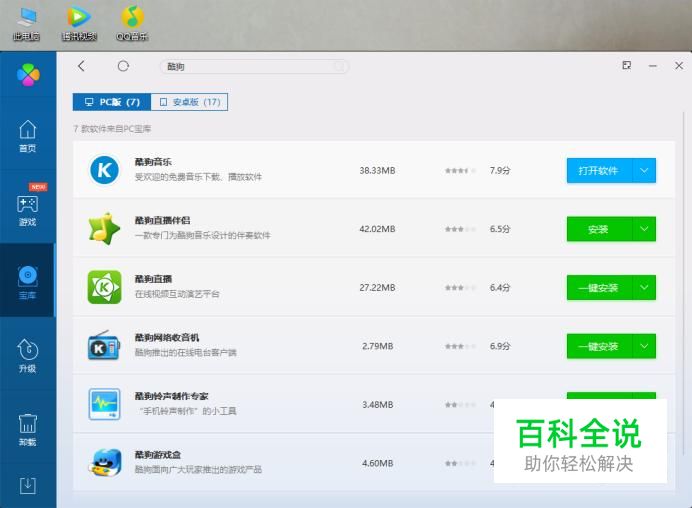The height and width of the screenshot is (508, 692).
Task: Click the 酷狗音乐 title text
Action: coord(153,162)
